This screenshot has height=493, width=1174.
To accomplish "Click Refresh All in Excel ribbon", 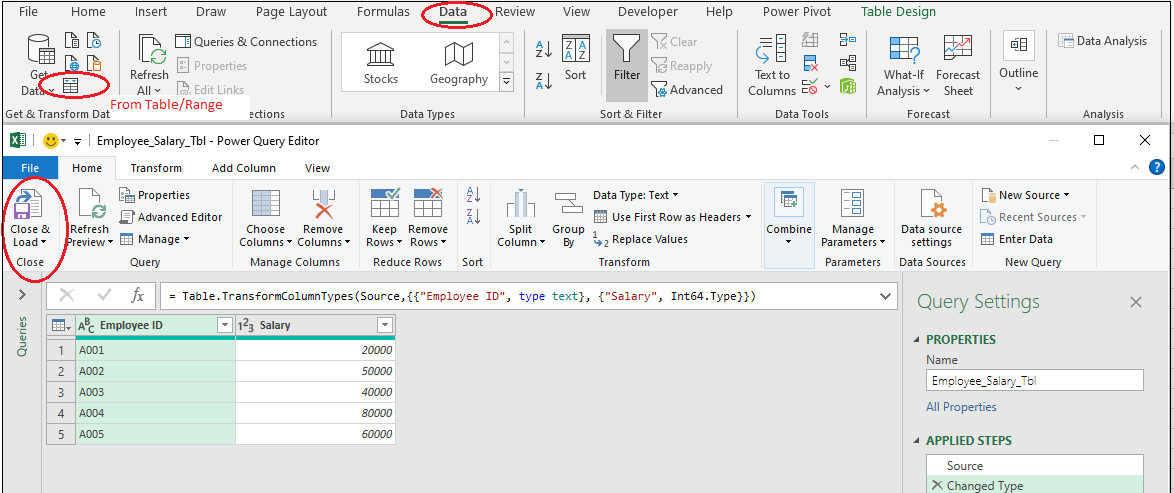I will (x=150, y=66).
